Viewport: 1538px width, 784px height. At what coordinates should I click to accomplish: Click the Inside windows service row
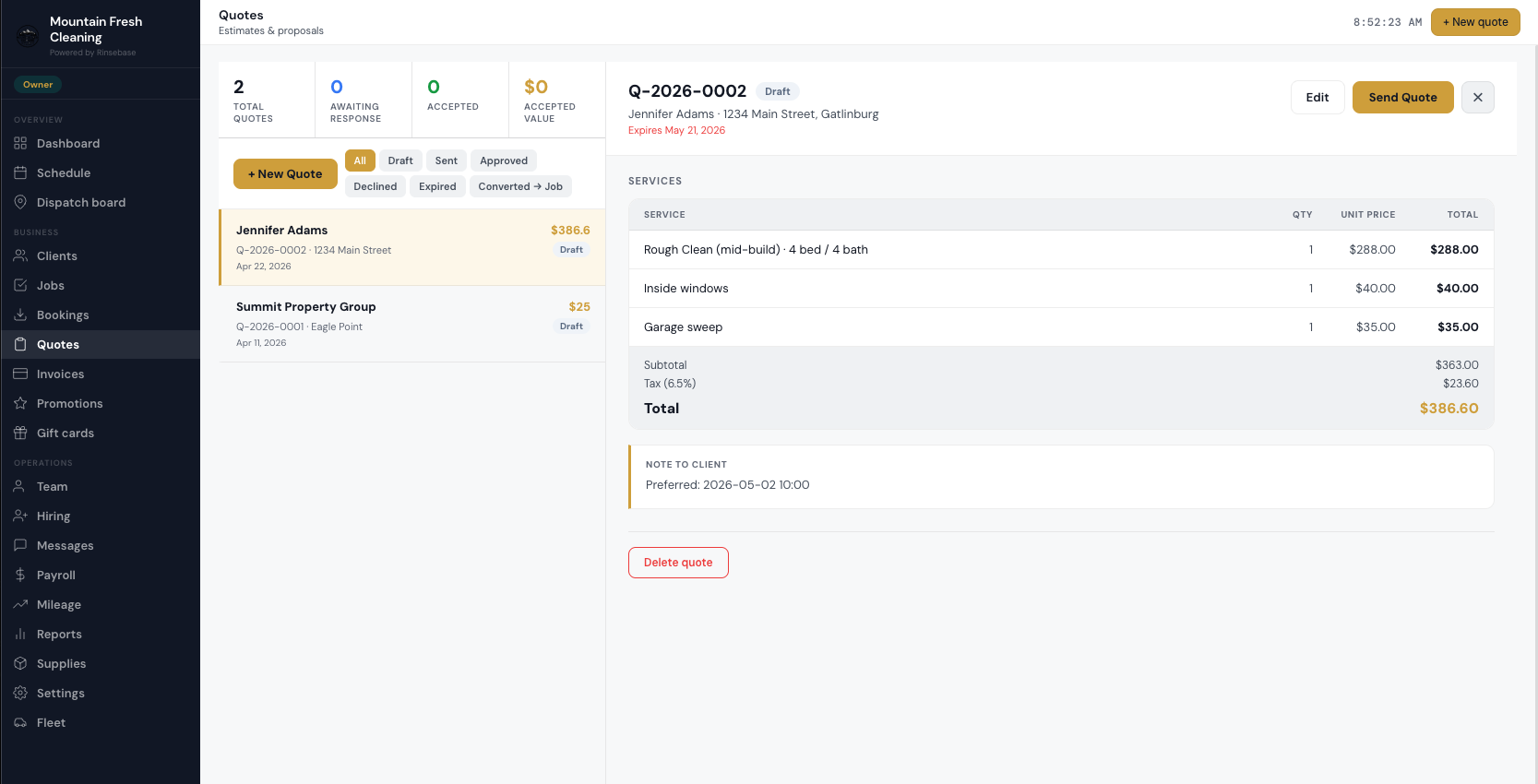coord(1061,289)
